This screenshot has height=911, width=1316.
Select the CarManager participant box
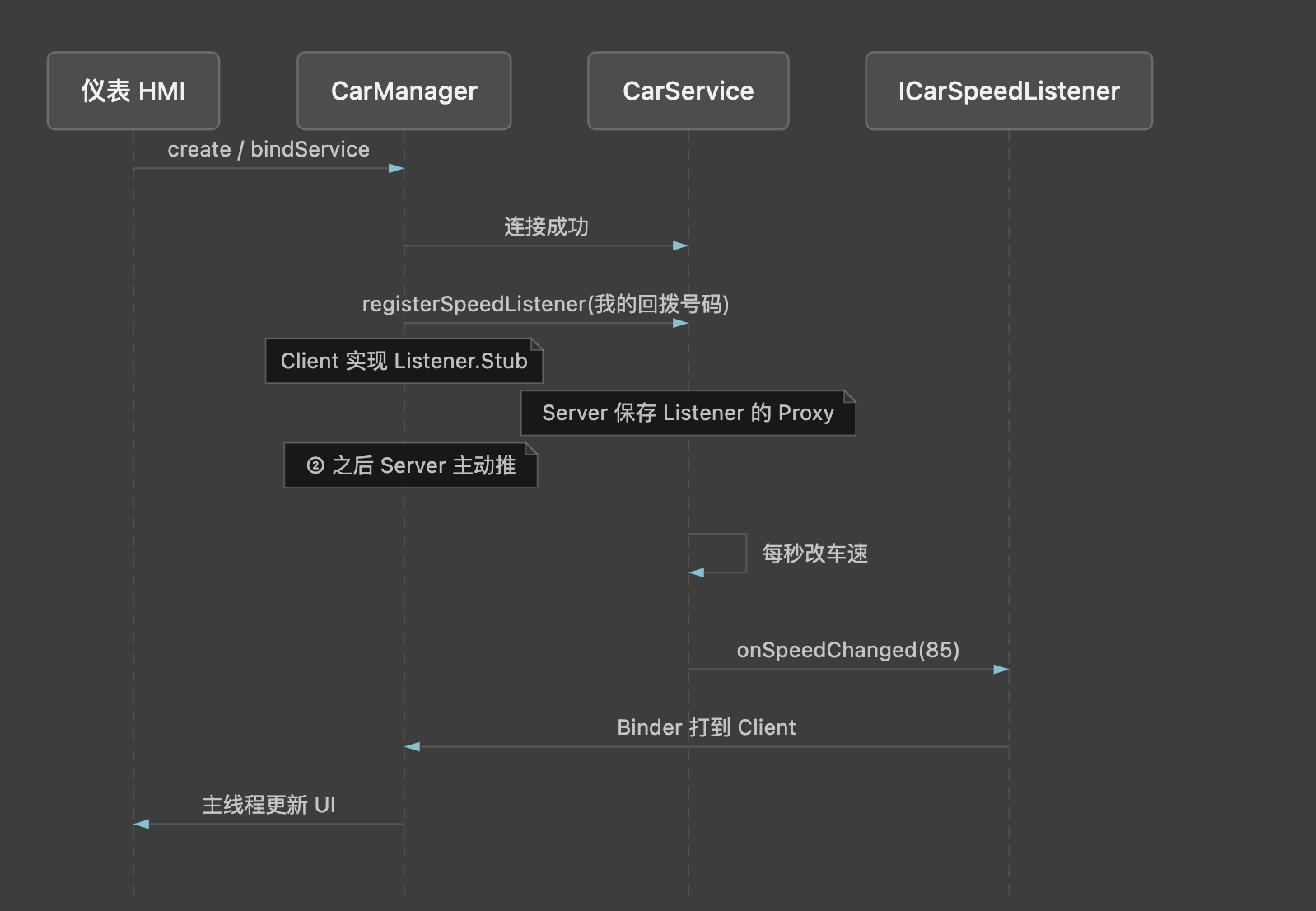pos(404,91)
